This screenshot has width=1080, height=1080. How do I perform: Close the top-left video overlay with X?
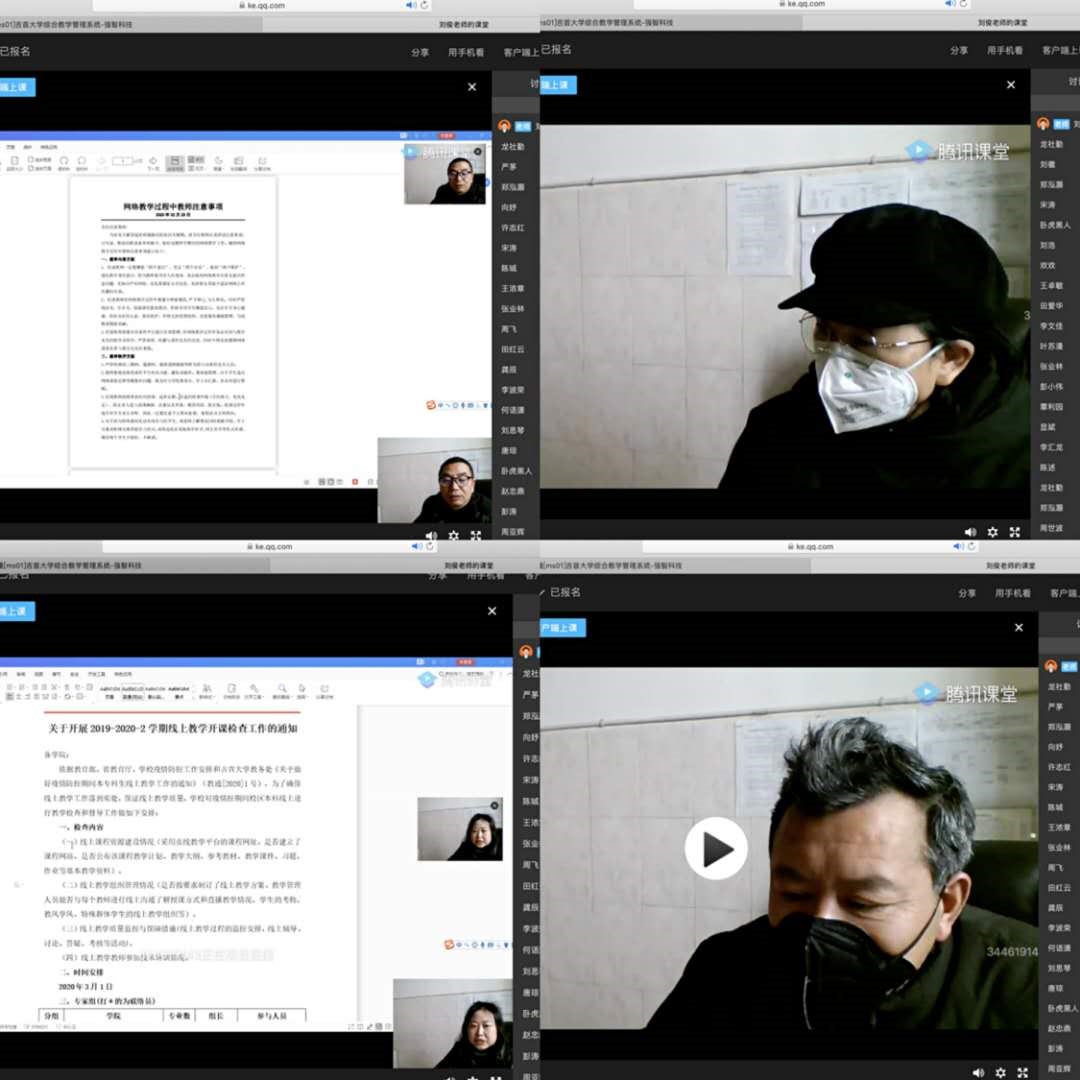pyautogui.click(x=472, y=87)
